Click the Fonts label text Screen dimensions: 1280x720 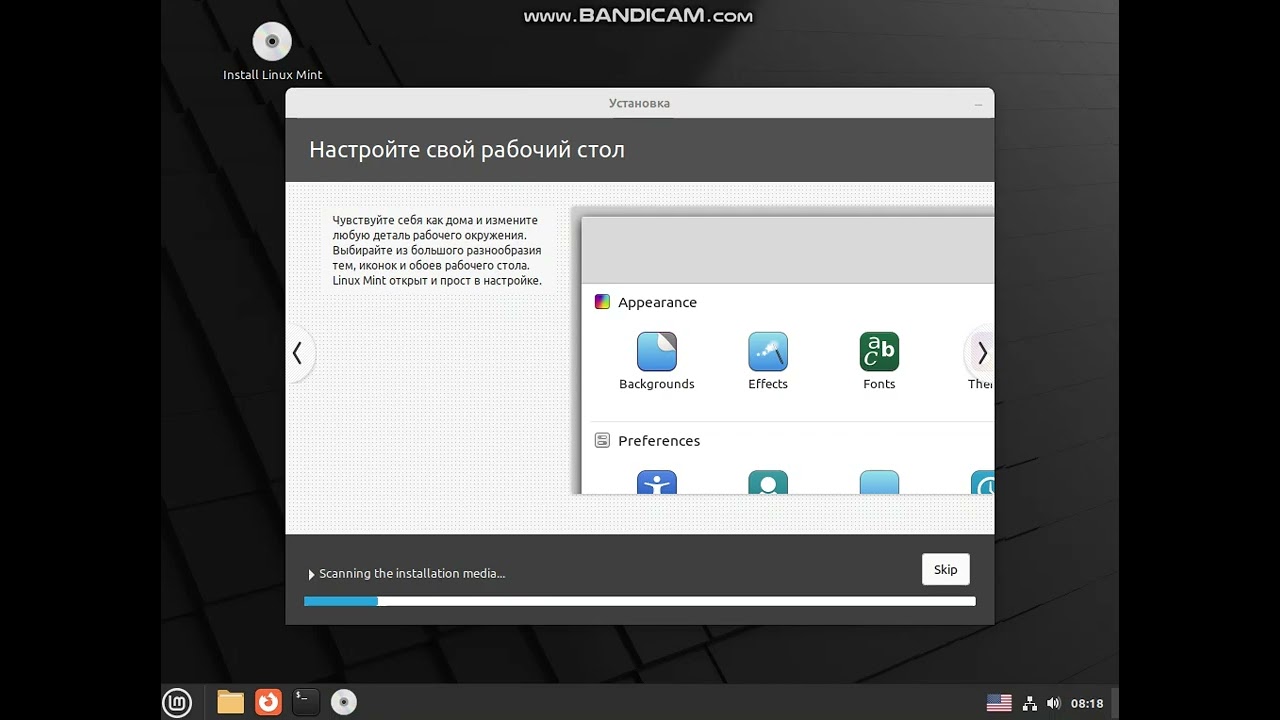[x=879, y=384]
